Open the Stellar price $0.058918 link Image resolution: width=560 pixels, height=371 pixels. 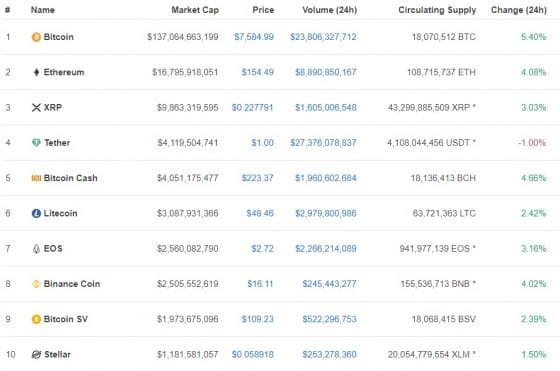(x=252, y=355)
